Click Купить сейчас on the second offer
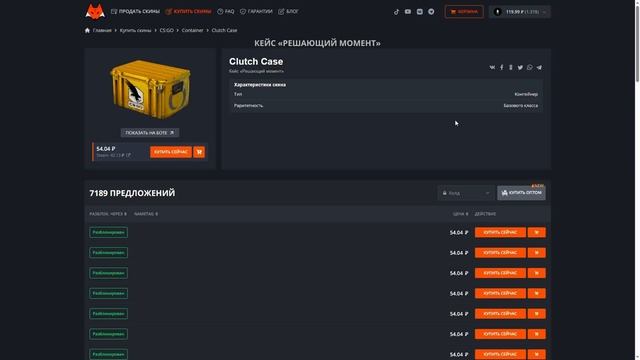 coord(500,253)
